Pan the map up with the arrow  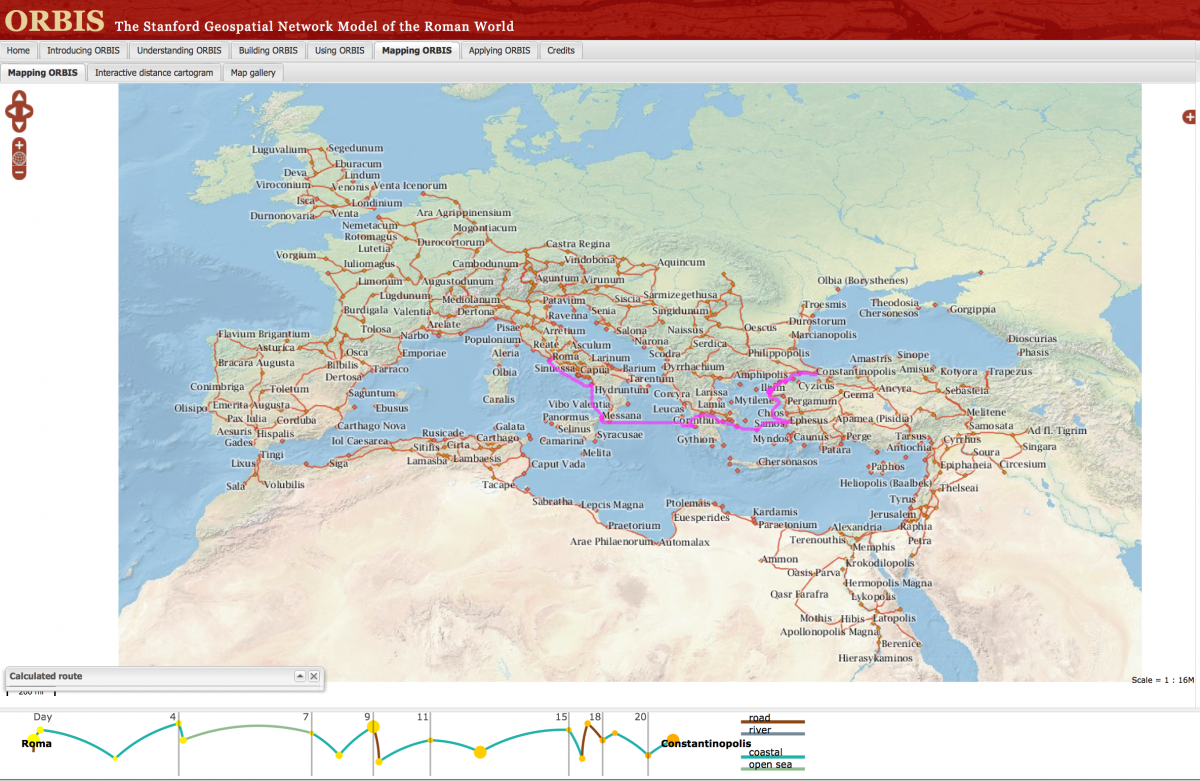click(20, 98)
